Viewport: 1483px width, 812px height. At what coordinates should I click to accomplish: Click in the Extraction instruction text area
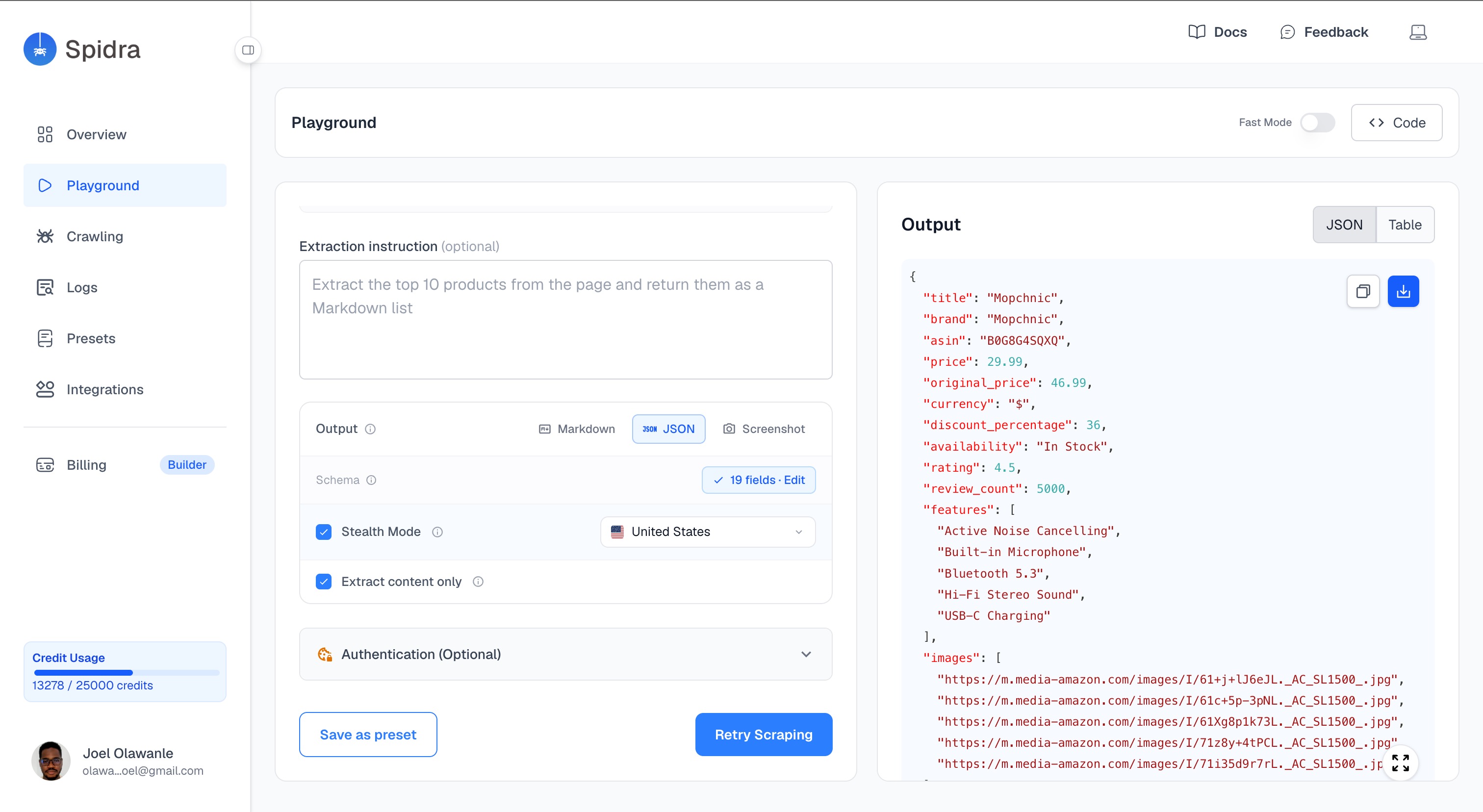pyautogui.click(x=565, y=319)
